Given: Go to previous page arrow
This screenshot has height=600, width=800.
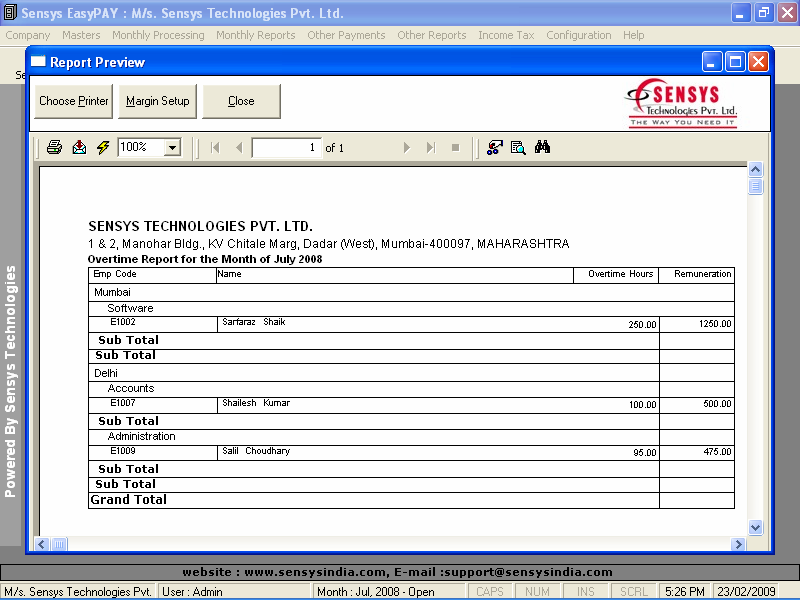Looking at the screenshot, I should coord(239,148).
